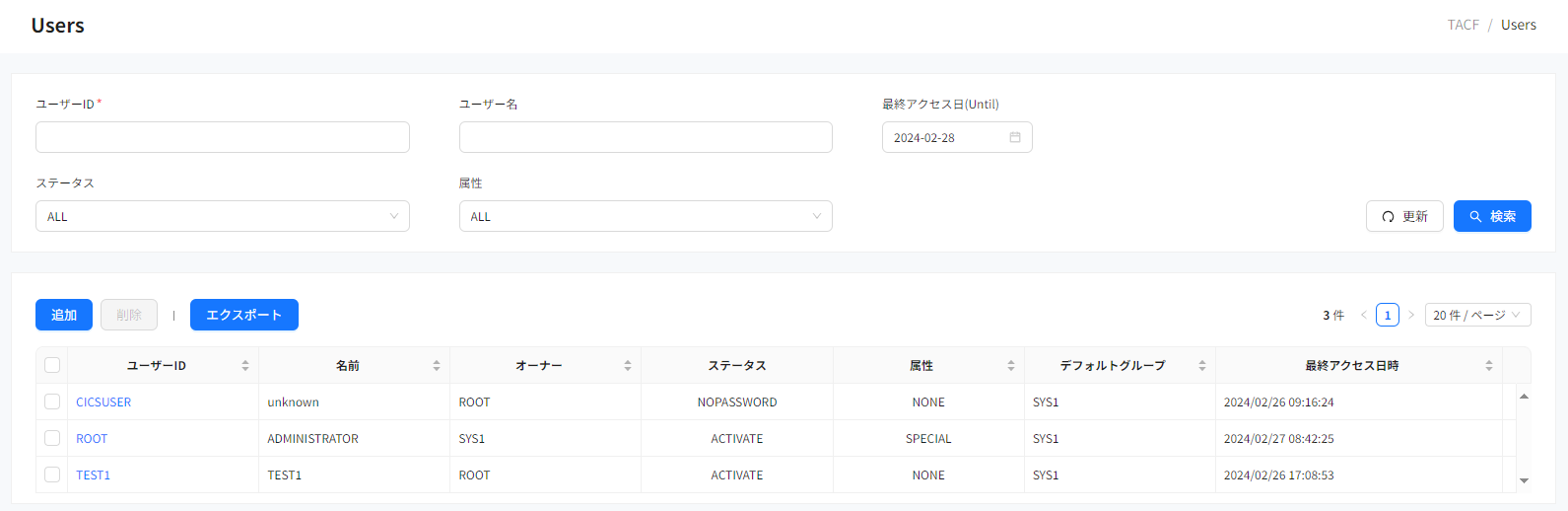The height and width of the screenshot is (511, 1568).
Task: Open the TEST1 user link
Action: coord(93,474)
